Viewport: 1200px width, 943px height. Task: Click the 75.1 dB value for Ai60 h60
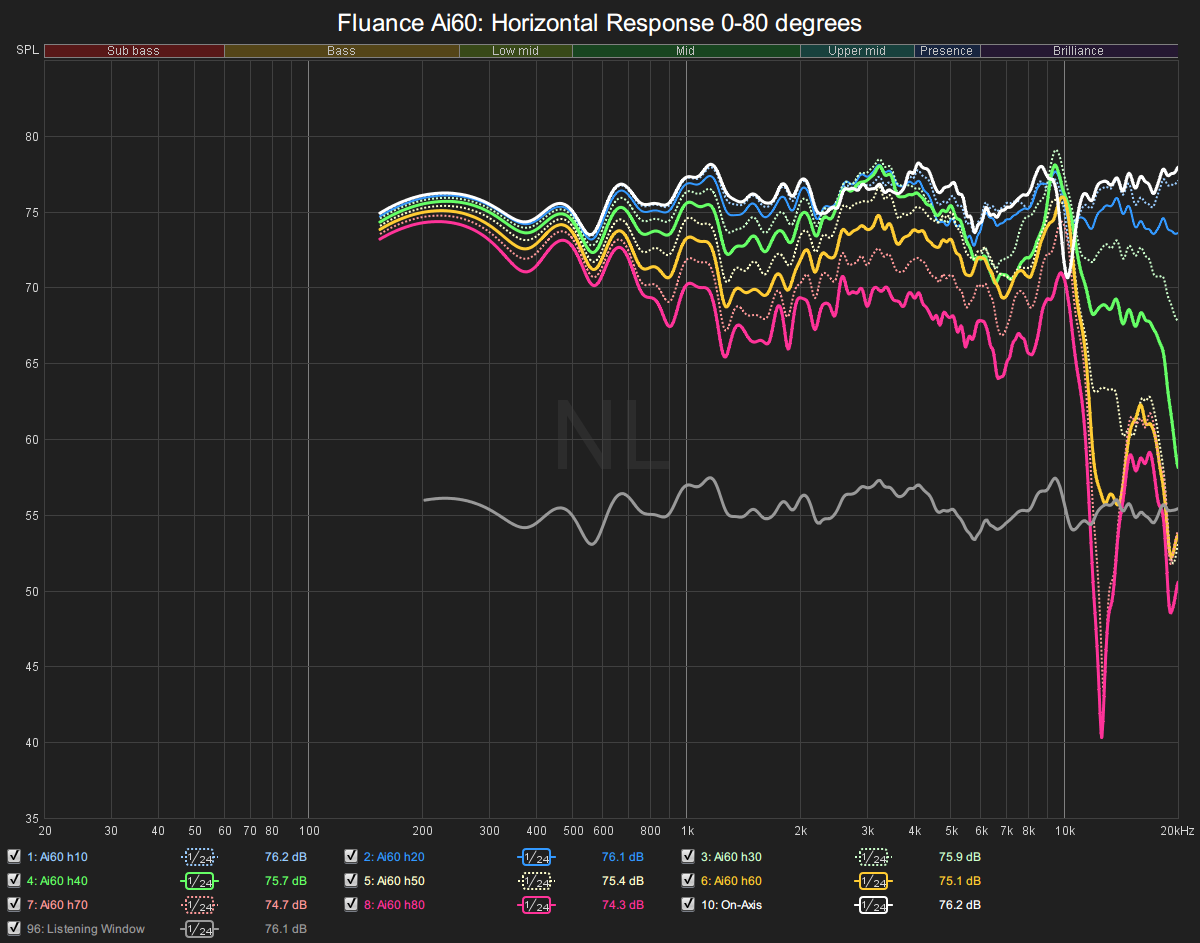960,881
